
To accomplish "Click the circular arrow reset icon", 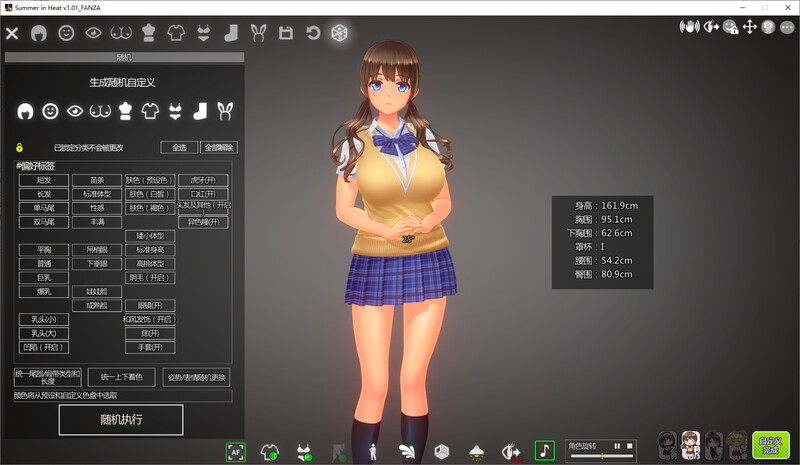I will point(313,33).
